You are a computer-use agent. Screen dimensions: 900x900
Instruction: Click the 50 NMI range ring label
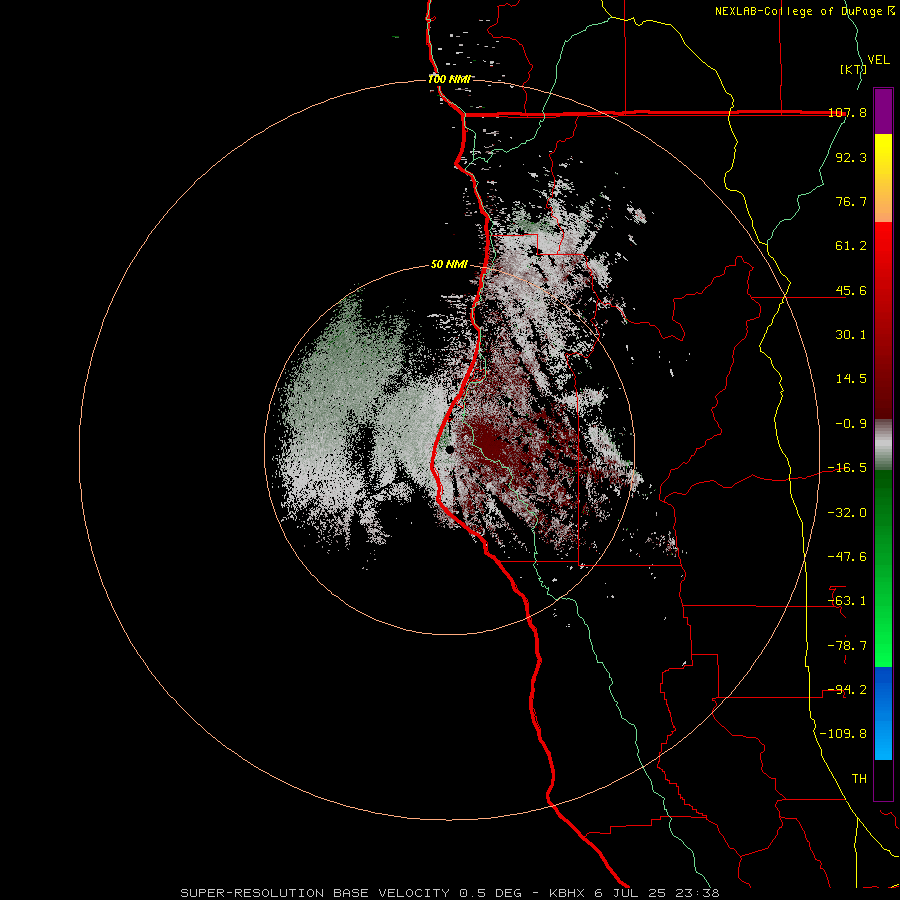click(x=449, y=265)
